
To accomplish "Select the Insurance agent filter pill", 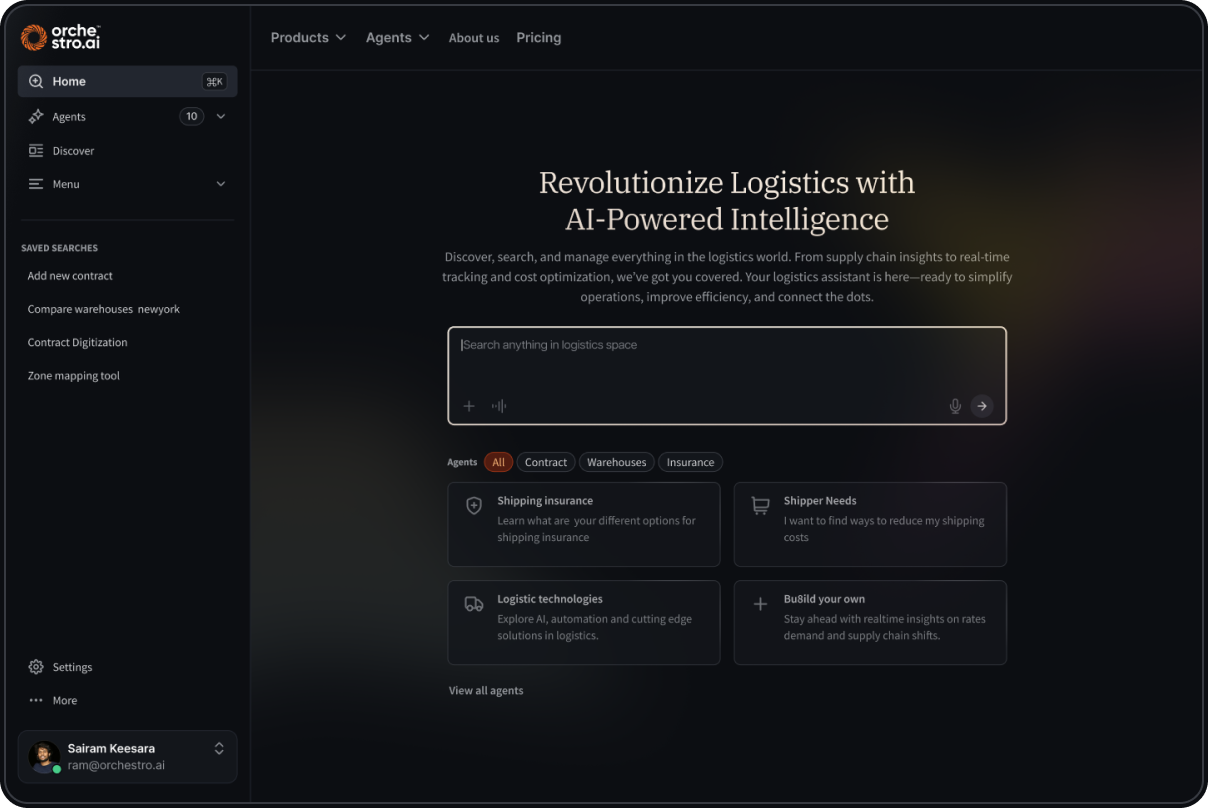I will coord(690,461).
